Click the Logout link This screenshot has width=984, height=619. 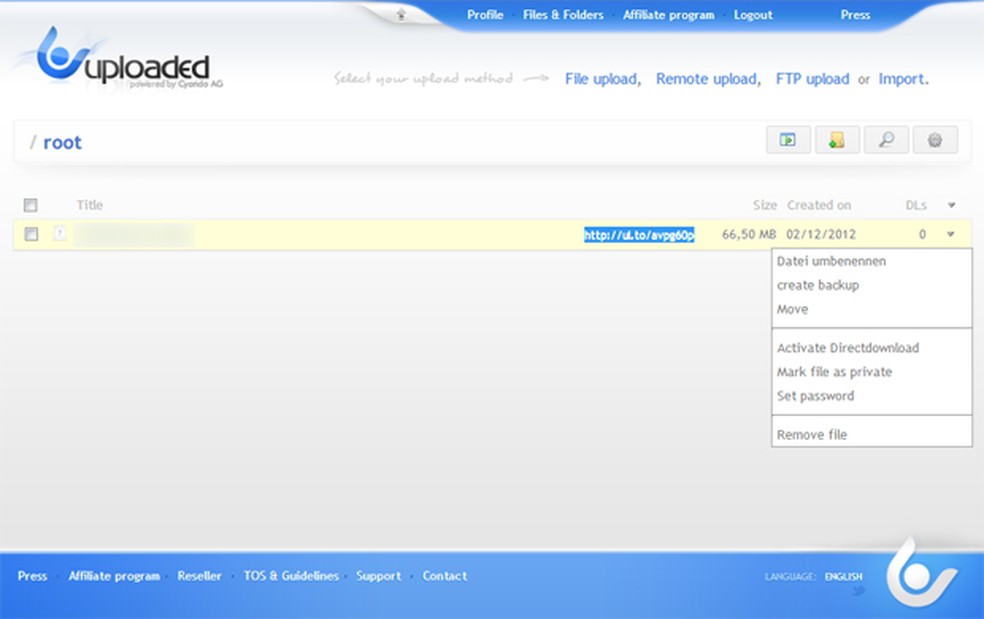click(753, 14)
